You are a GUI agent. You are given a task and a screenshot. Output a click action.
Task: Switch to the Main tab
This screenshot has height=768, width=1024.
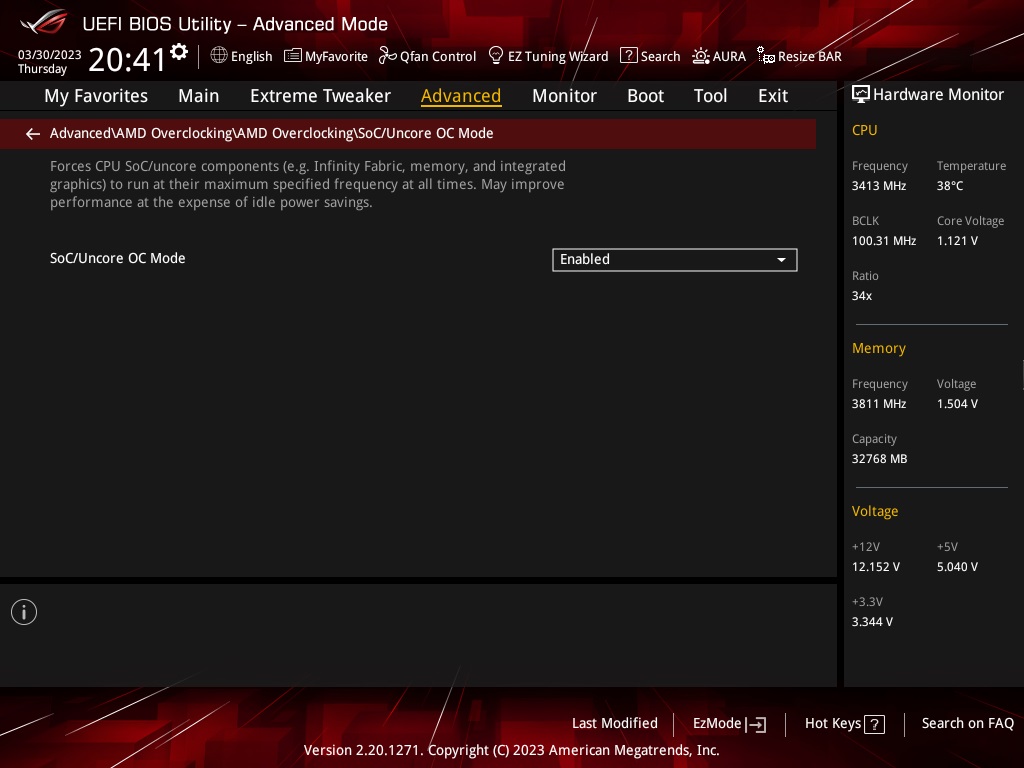coord(199,96)
